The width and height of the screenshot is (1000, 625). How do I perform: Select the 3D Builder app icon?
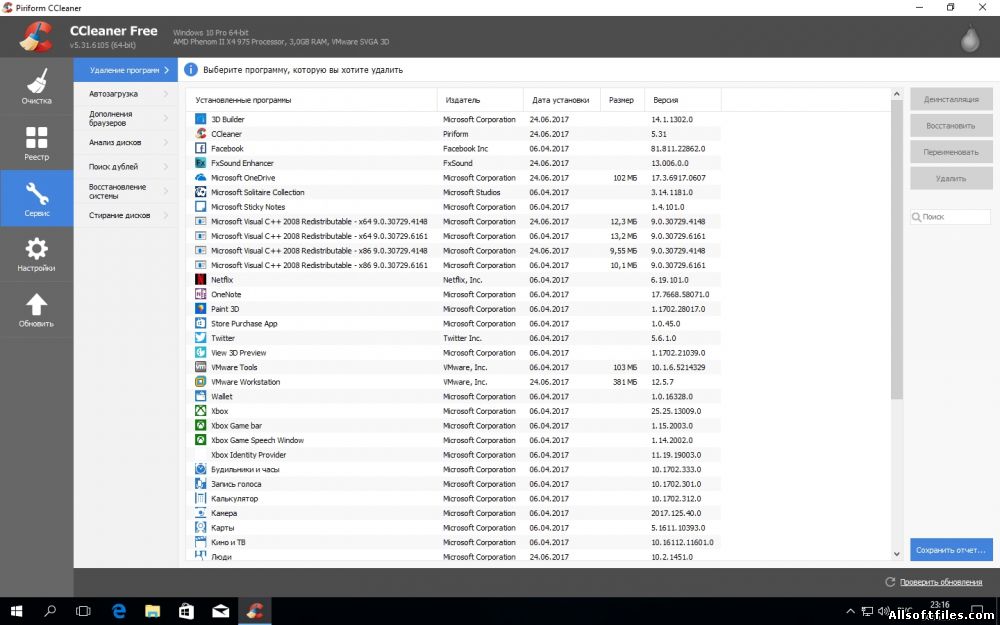200,119
